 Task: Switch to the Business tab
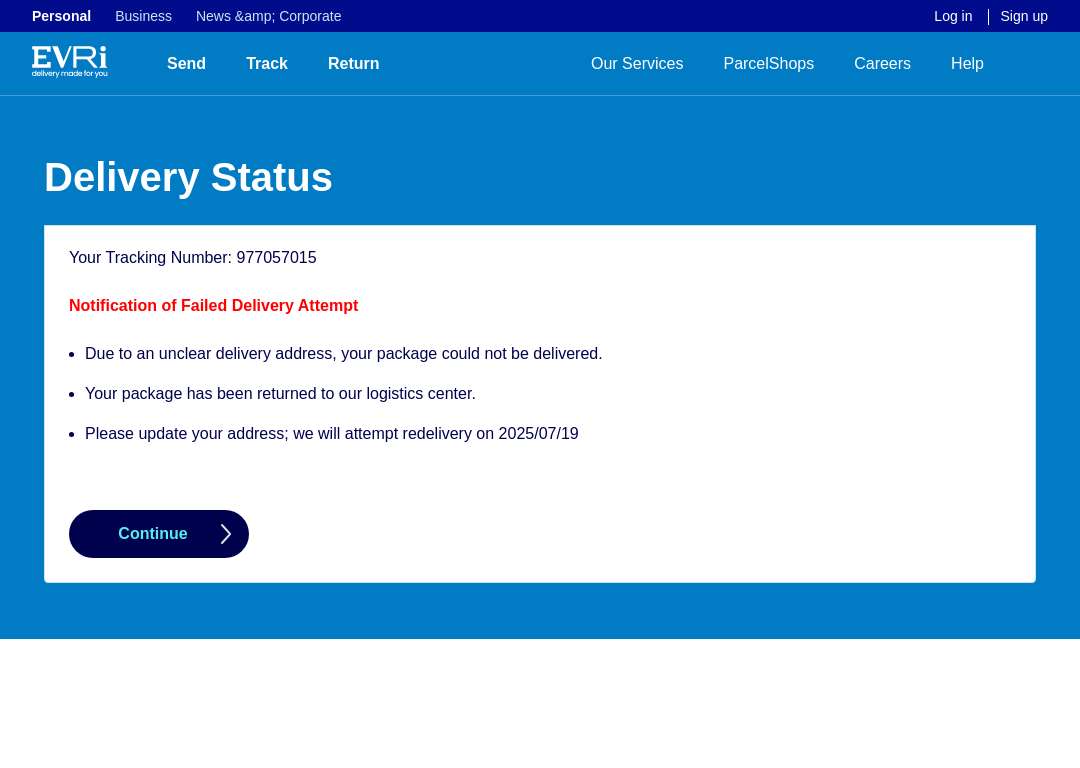(143, 16)
